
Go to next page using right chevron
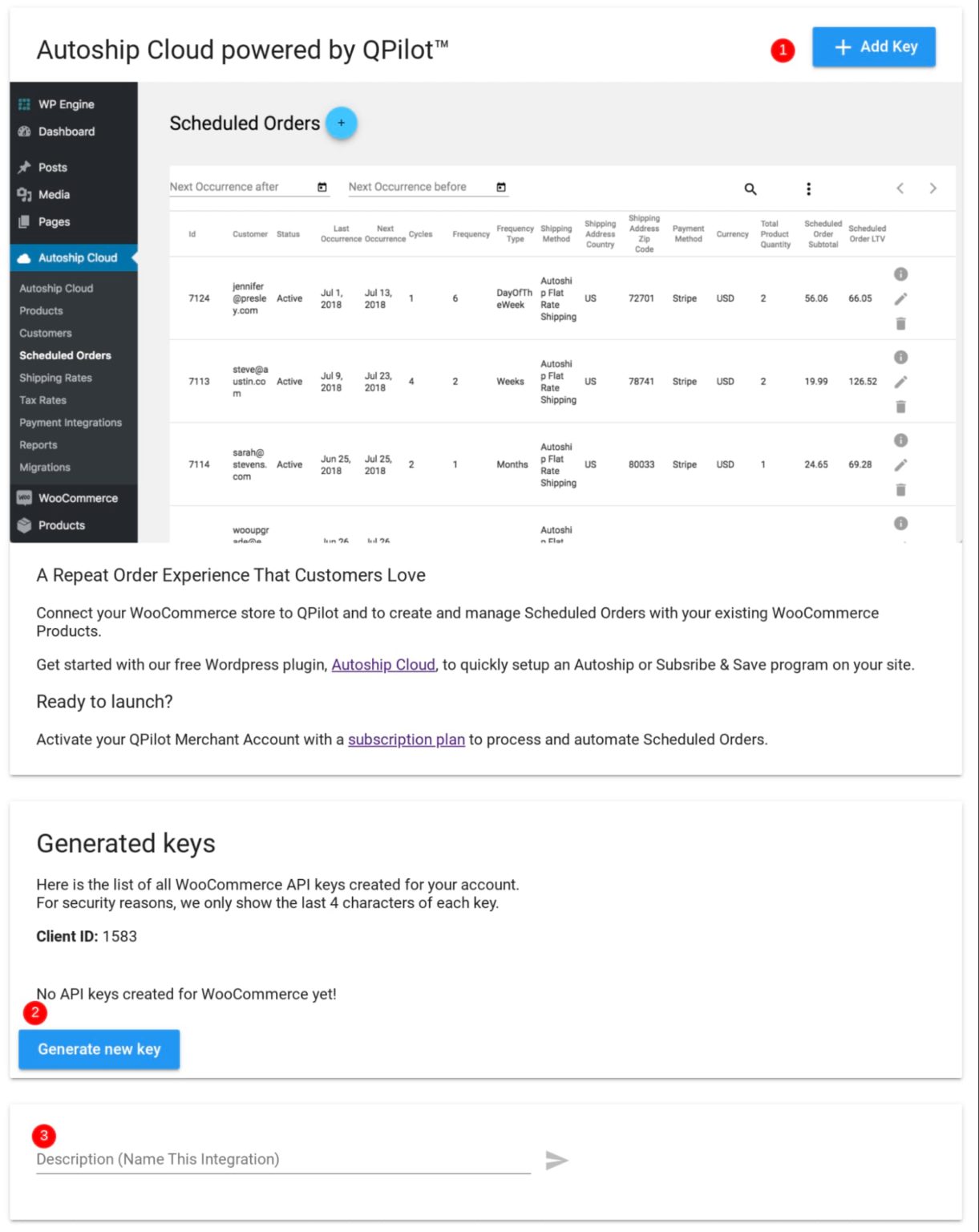pyautogui.click(x=932, y=188)
